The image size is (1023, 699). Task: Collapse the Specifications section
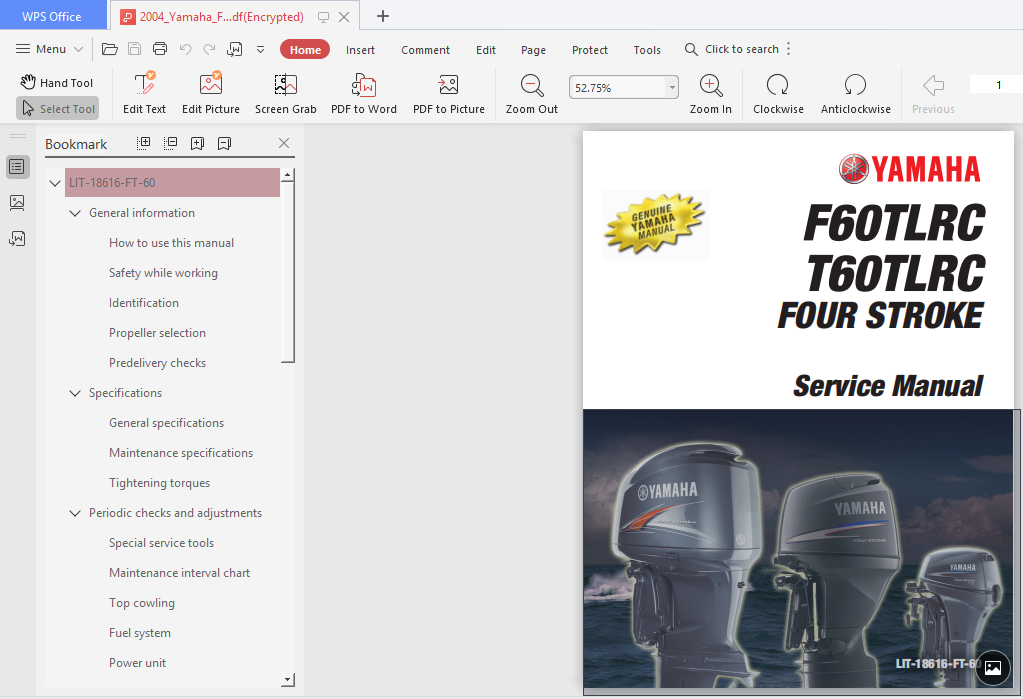(x=75, y=394)
